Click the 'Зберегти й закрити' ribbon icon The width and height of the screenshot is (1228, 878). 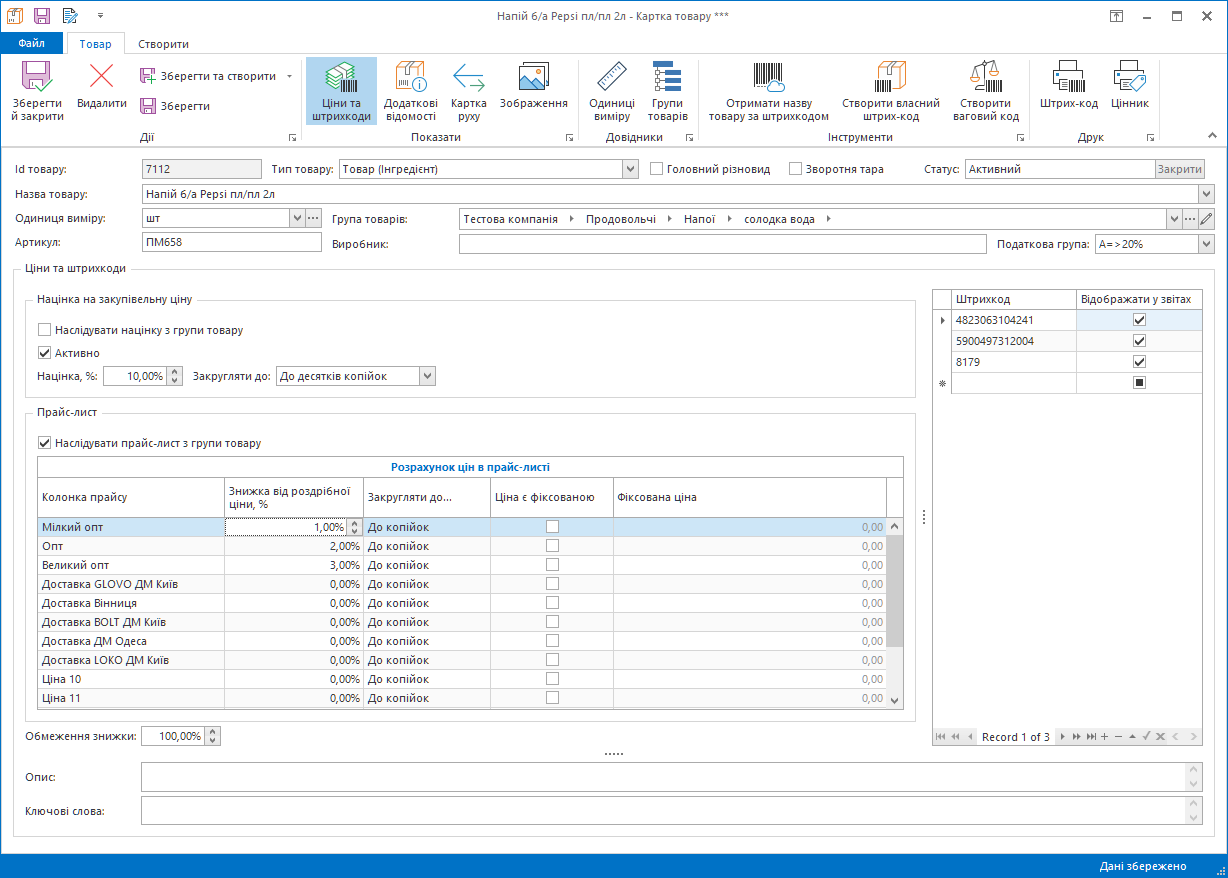click(37, 90)
